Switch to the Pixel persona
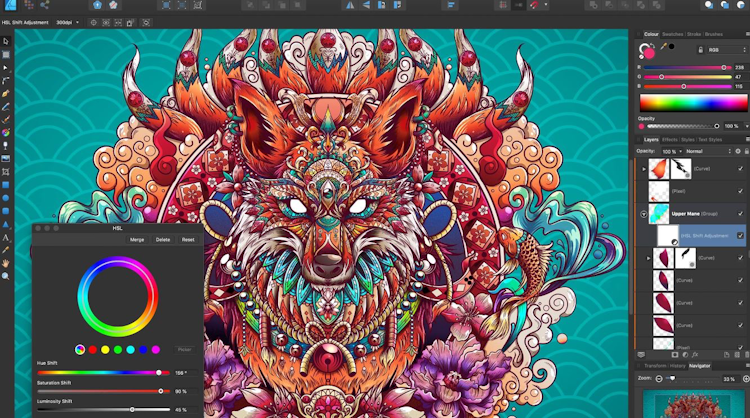The width and height of the screenshot is (750, 418). coord(29,5)
